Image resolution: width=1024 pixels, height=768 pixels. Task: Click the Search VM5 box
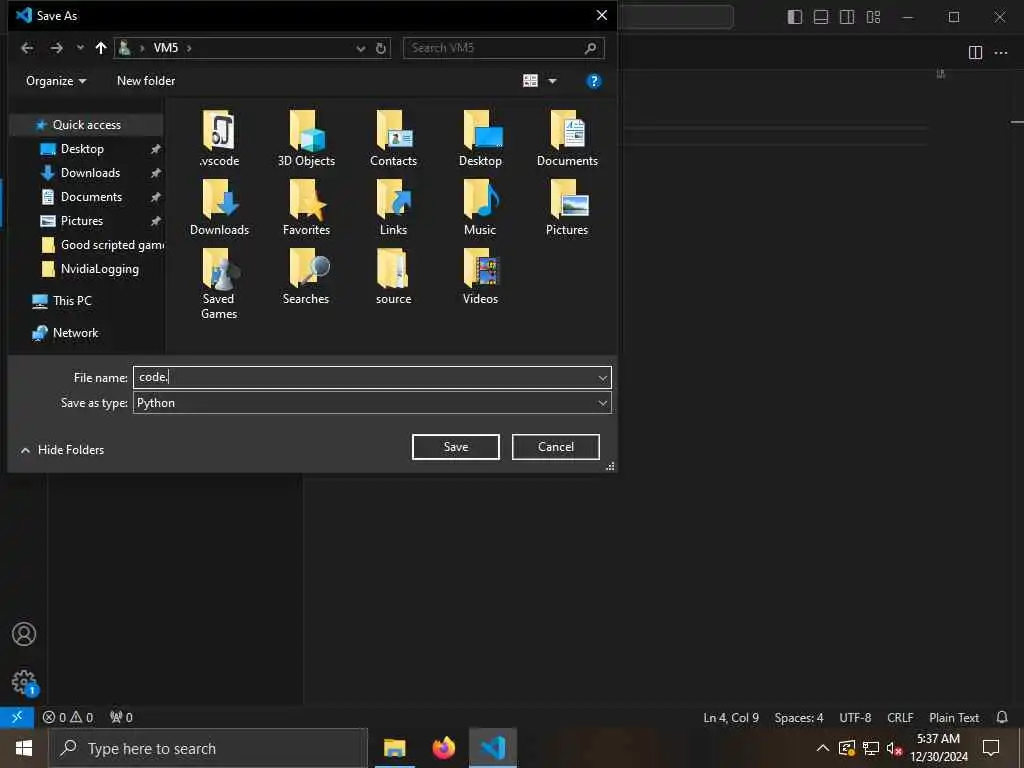[x=504, y=48]
